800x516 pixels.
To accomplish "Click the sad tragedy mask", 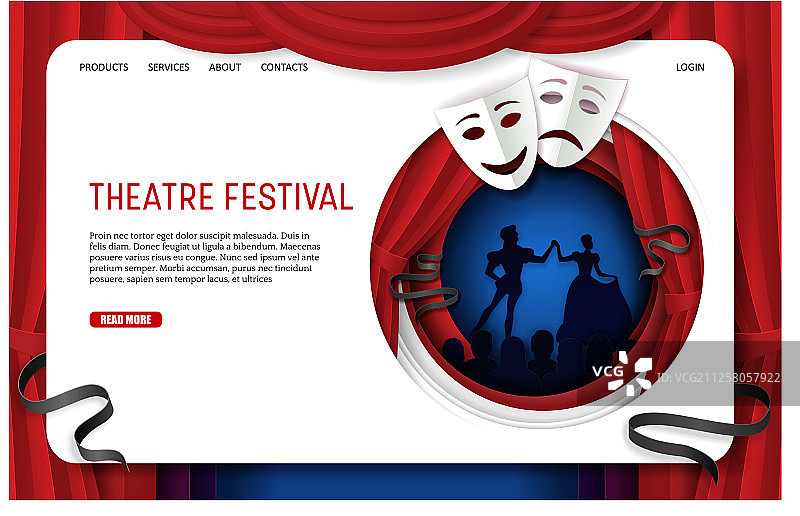I will click(x=577, y=112).
